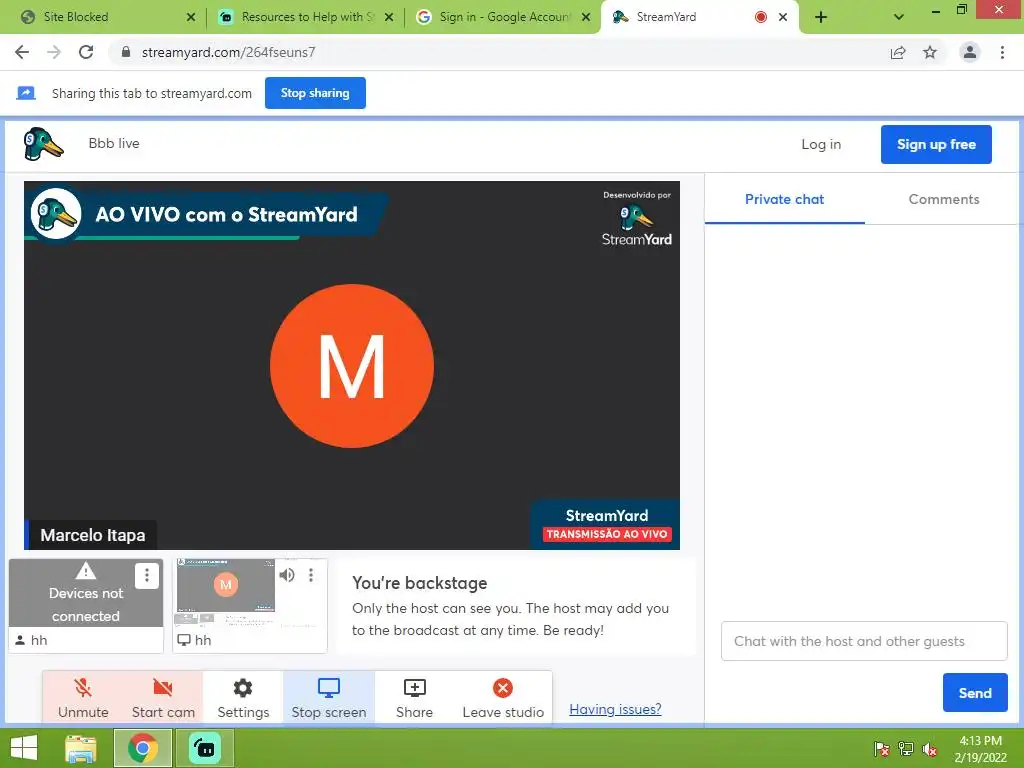1024x768 pixels.
Task: Click the Marcelo Itapa name label
Action: pos(93,535)
